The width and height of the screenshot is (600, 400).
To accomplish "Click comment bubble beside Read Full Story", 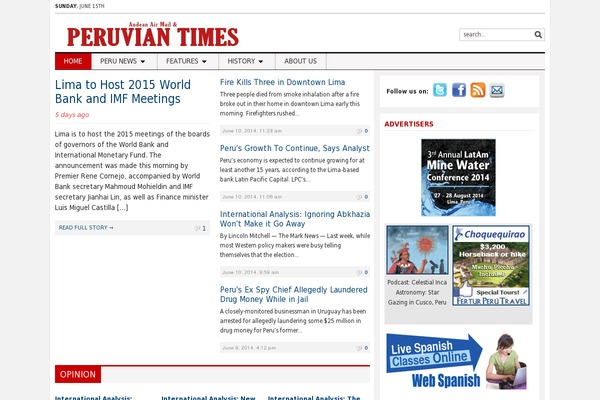I will point(197,228).
